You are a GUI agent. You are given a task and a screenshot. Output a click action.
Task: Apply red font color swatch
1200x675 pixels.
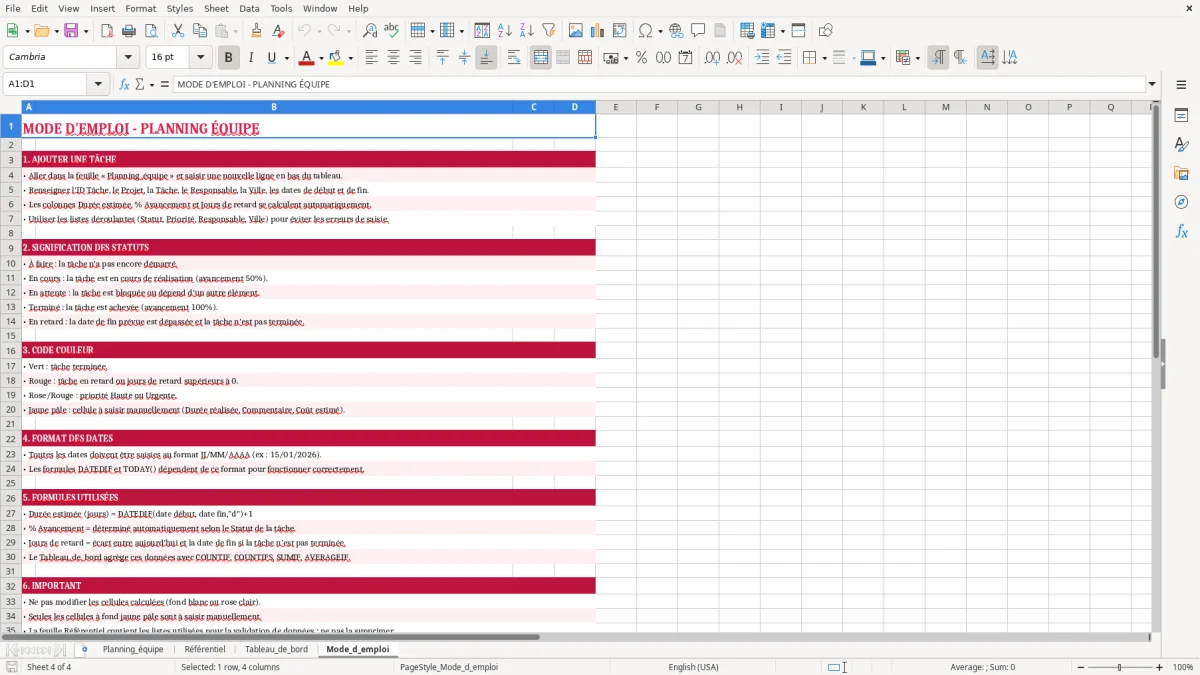306,58
